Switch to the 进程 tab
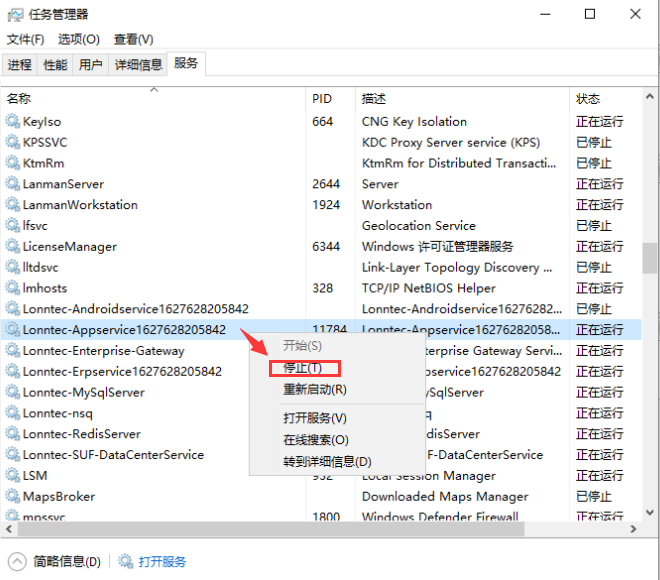 [x=19, y=65]
